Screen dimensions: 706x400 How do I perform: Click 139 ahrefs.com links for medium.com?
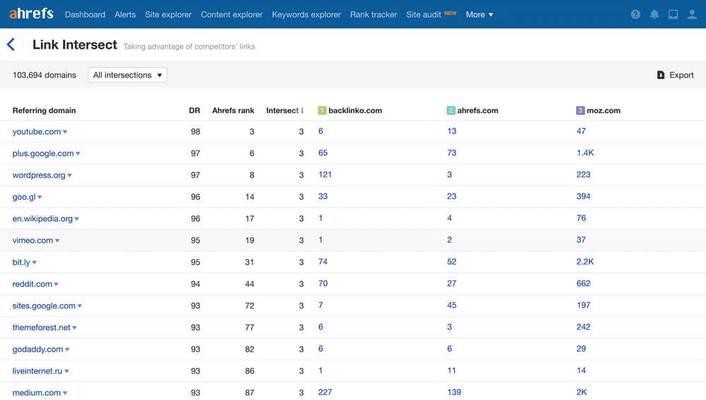[454, 392]
